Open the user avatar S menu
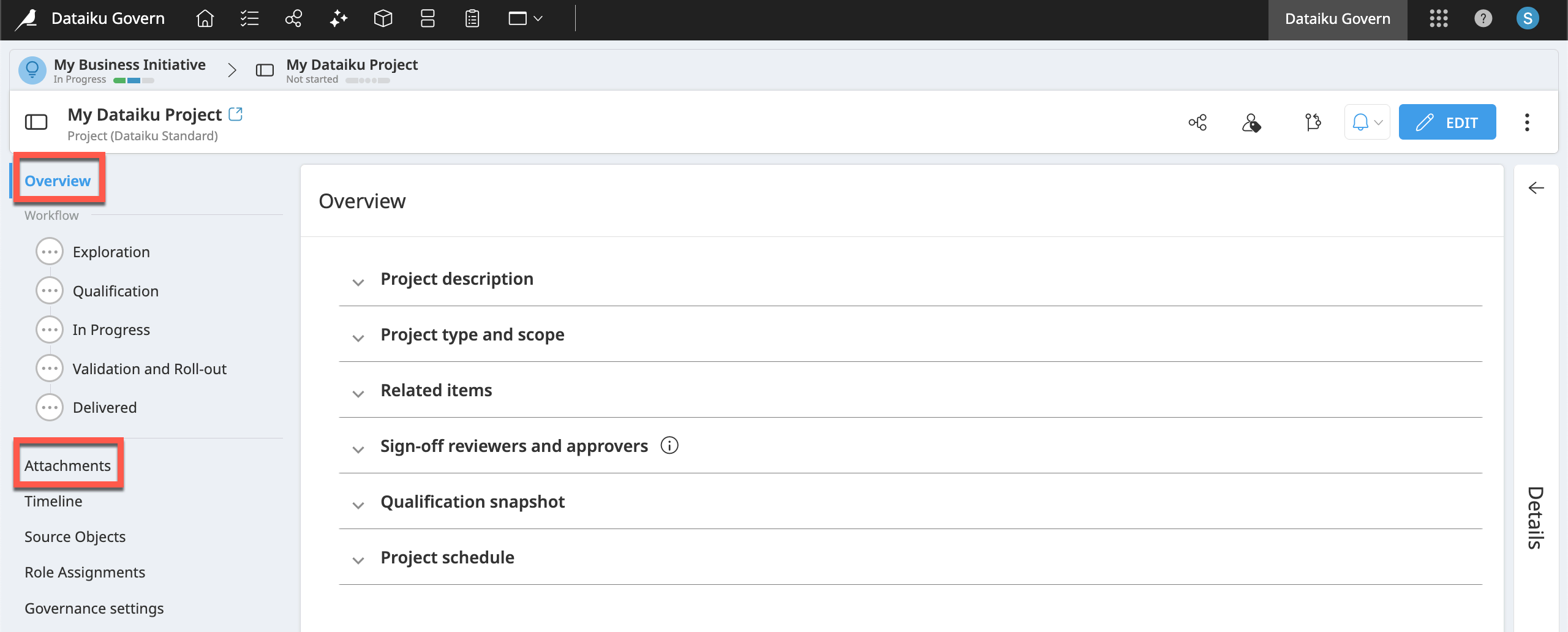 point(1528,19)
